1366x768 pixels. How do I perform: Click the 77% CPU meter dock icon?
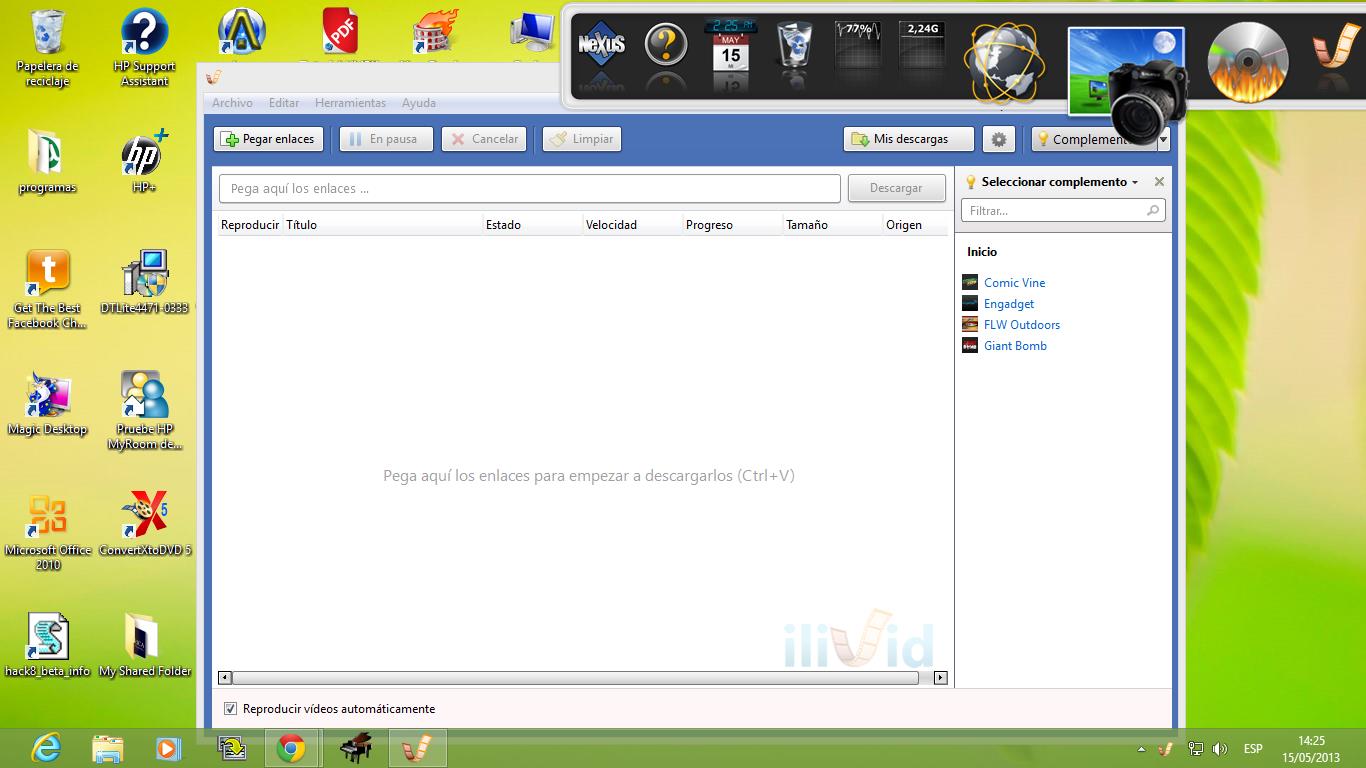[x=858, y=44]
